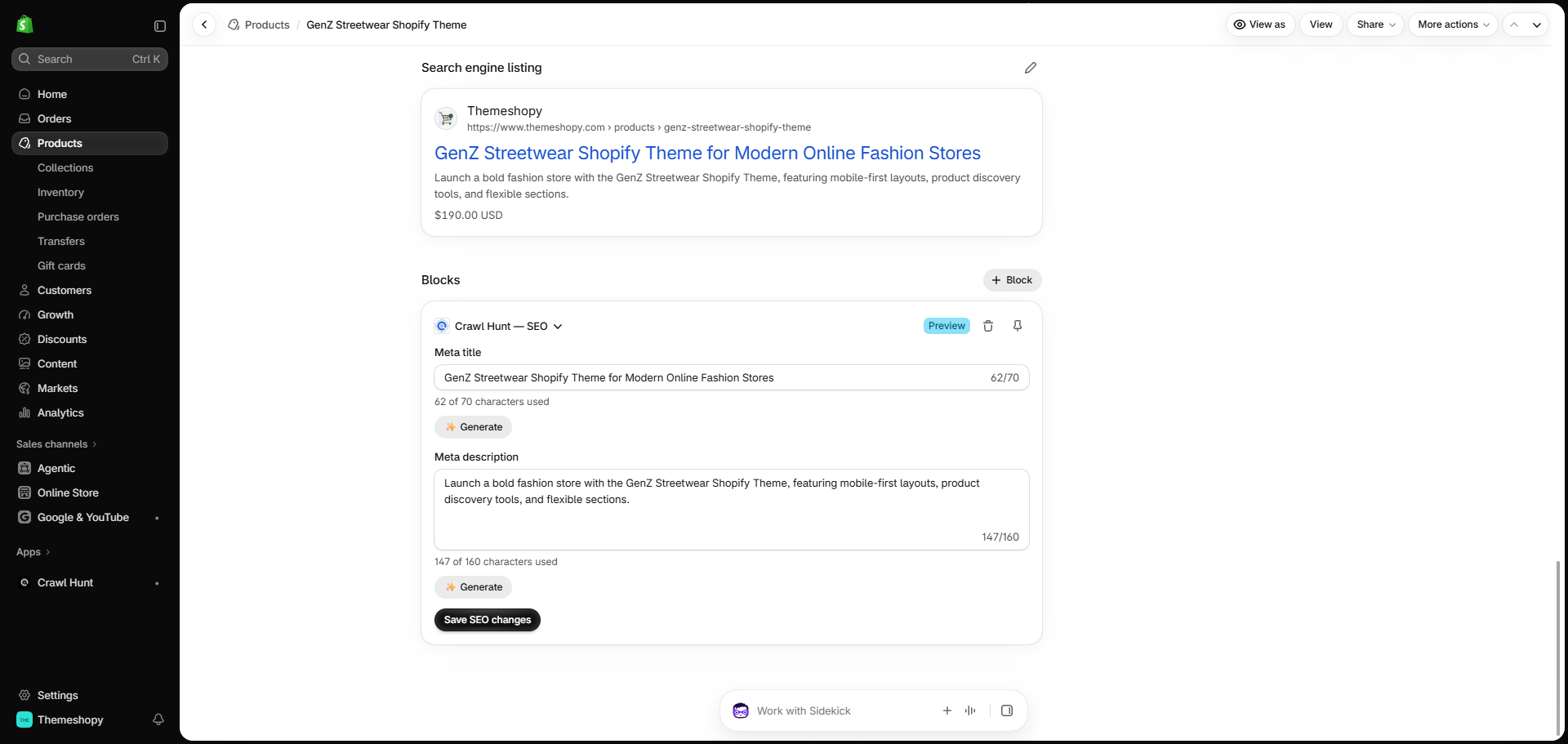Open Settings in the sidebar
This screenshot has width=1568, height=744.
(90, 695)
